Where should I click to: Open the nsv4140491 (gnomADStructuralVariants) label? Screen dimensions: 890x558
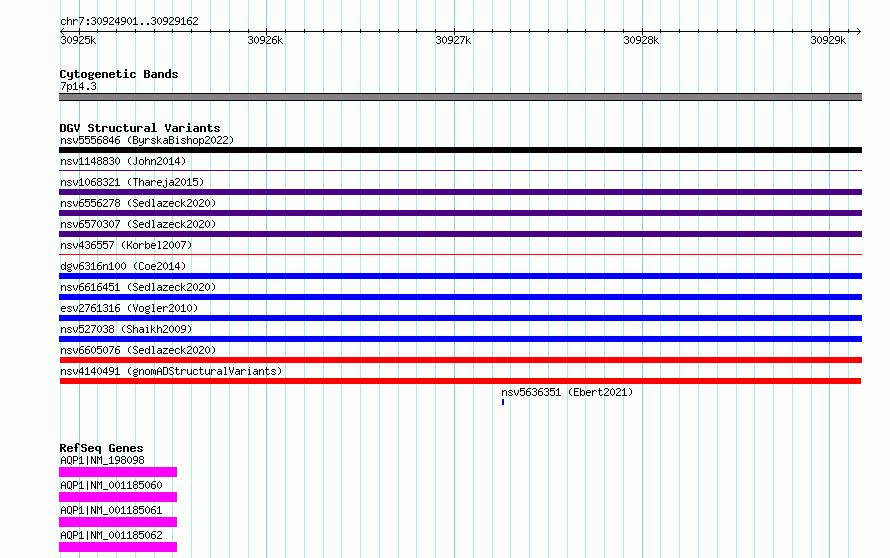tap(171, 371)
